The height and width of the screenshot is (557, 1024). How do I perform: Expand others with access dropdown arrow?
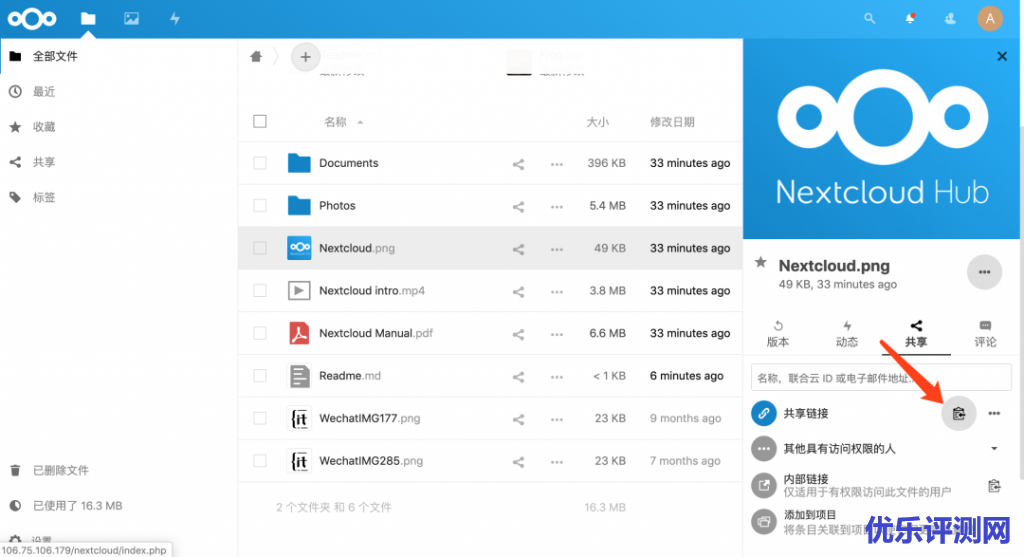pyautogui.click(x=994, y=449)
